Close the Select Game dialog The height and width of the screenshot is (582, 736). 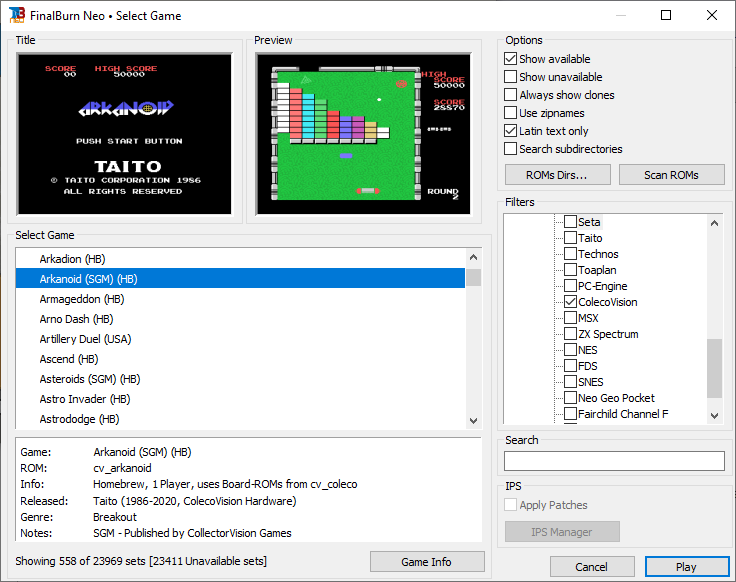(712, 15)
